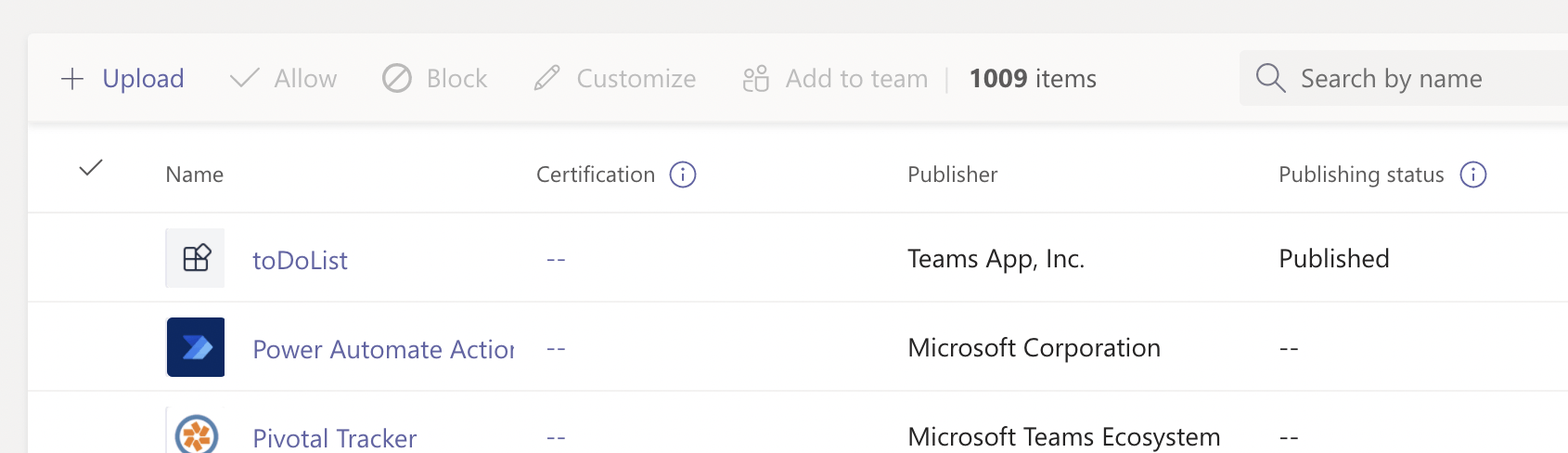Open the Power Automate Actions link

pos(383,350)
